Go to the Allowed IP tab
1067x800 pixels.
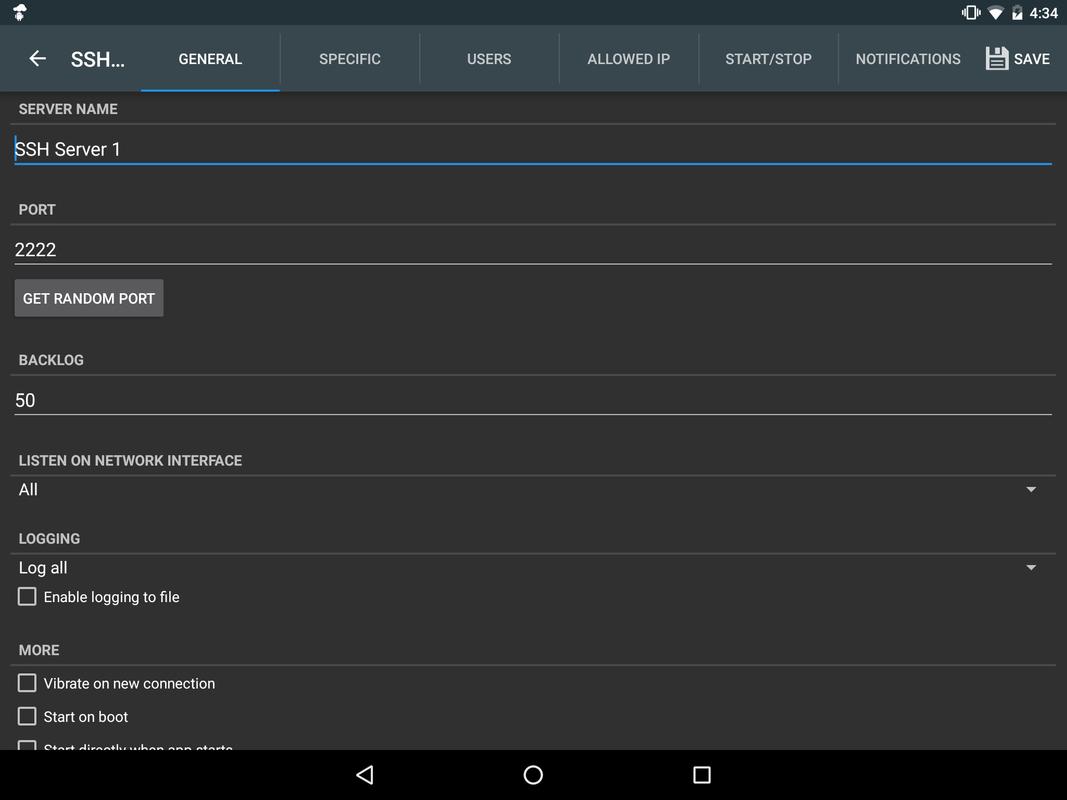[x=629, y=59]
